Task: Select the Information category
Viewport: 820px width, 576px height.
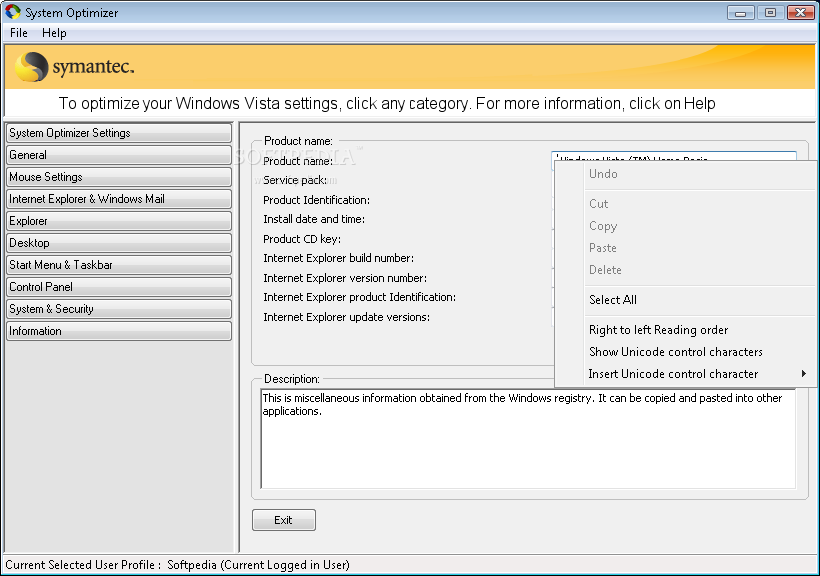Action: [x=119, y=331]
